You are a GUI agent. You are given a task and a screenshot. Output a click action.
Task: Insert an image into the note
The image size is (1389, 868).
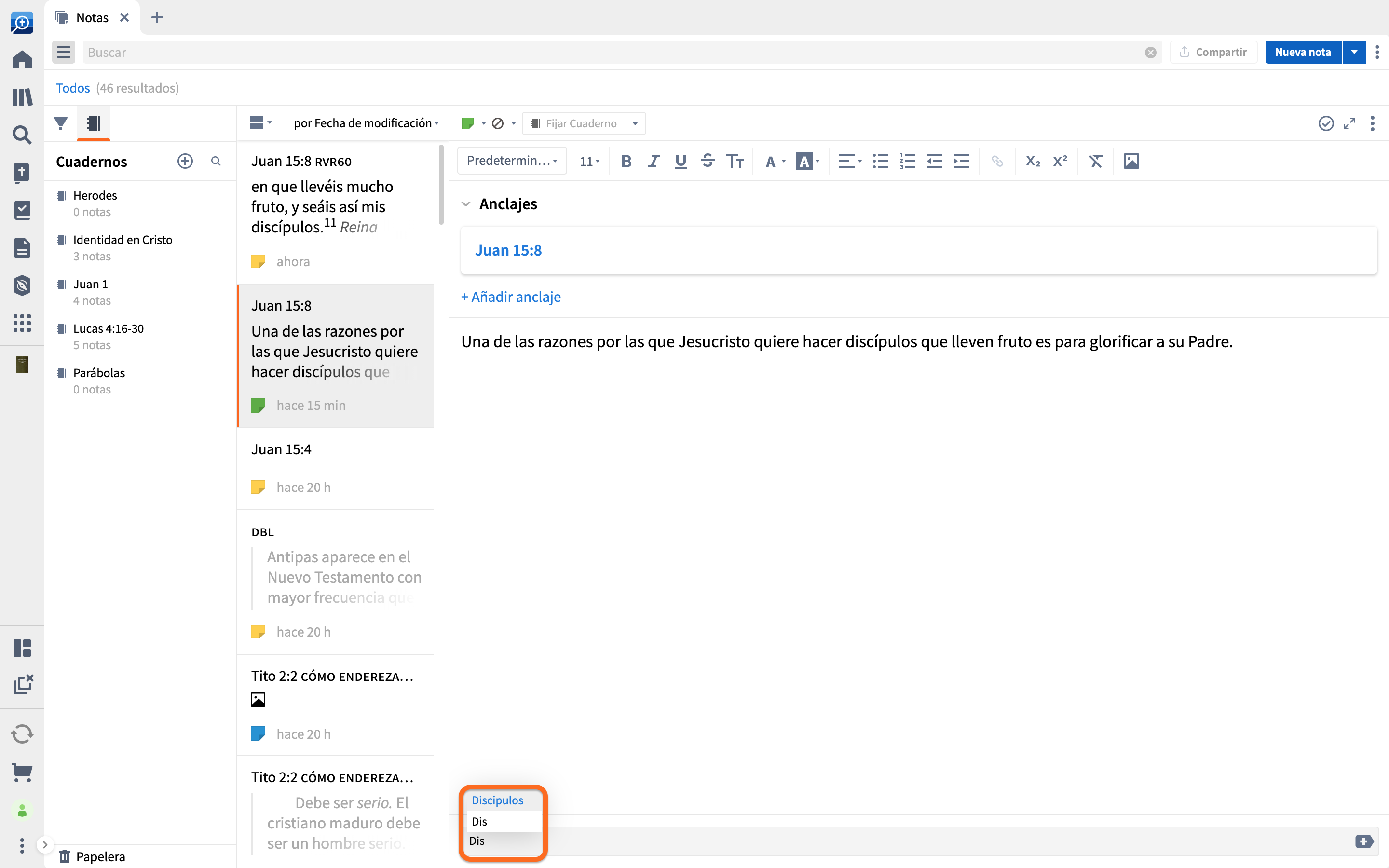tap(1131, 162)
